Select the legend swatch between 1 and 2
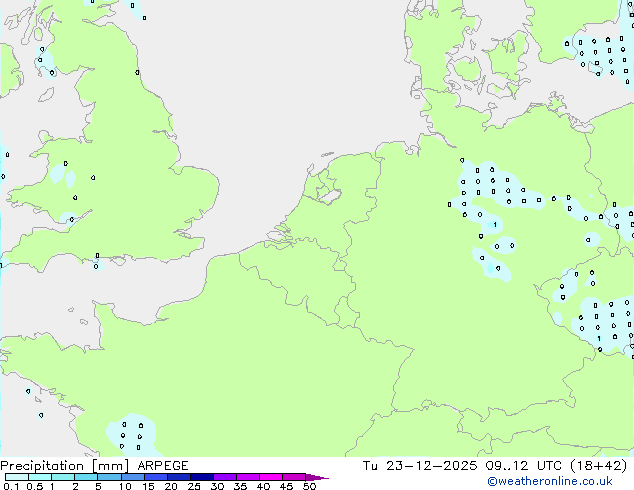634x490 pixels. (63, 478)
